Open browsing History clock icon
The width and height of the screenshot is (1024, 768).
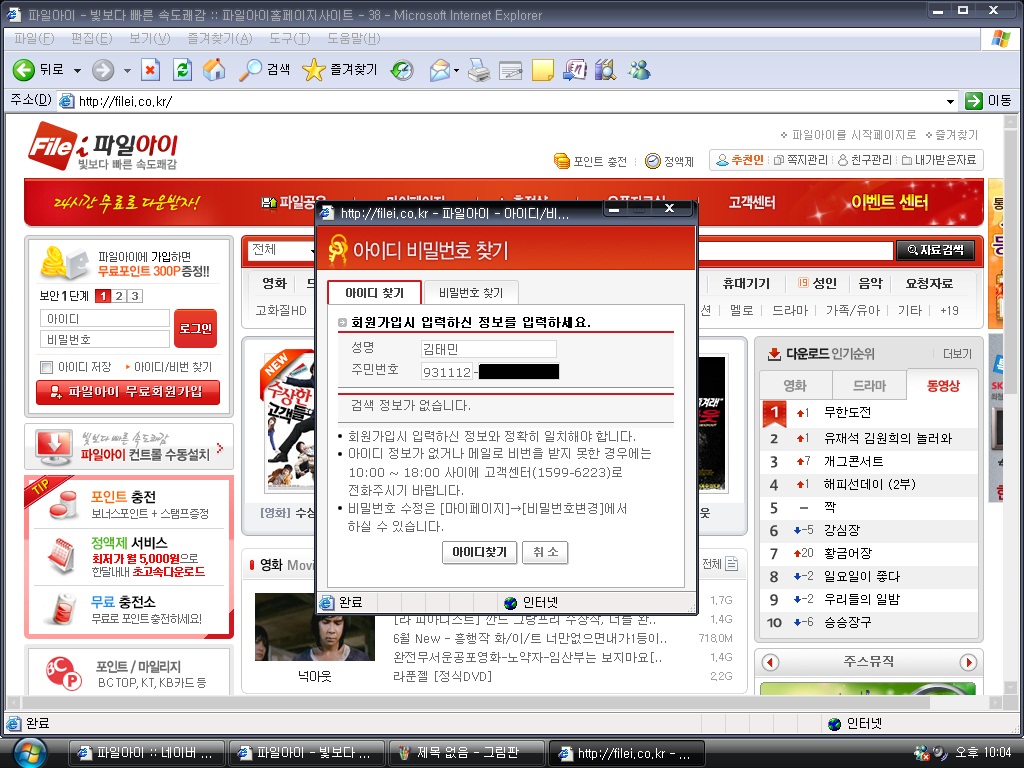click(402, 69)
